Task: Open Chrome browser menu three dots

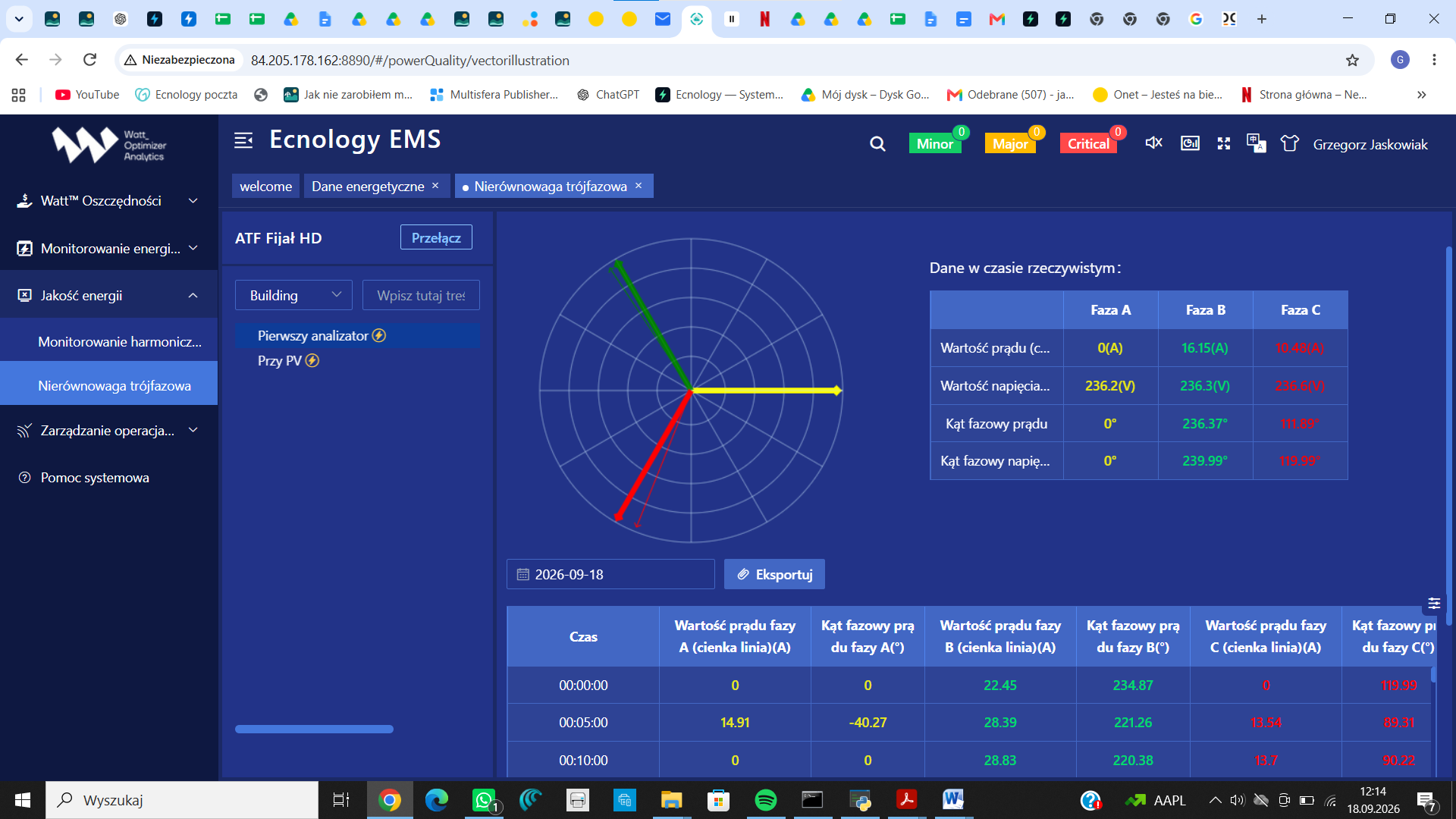Action: point(1434,60)
